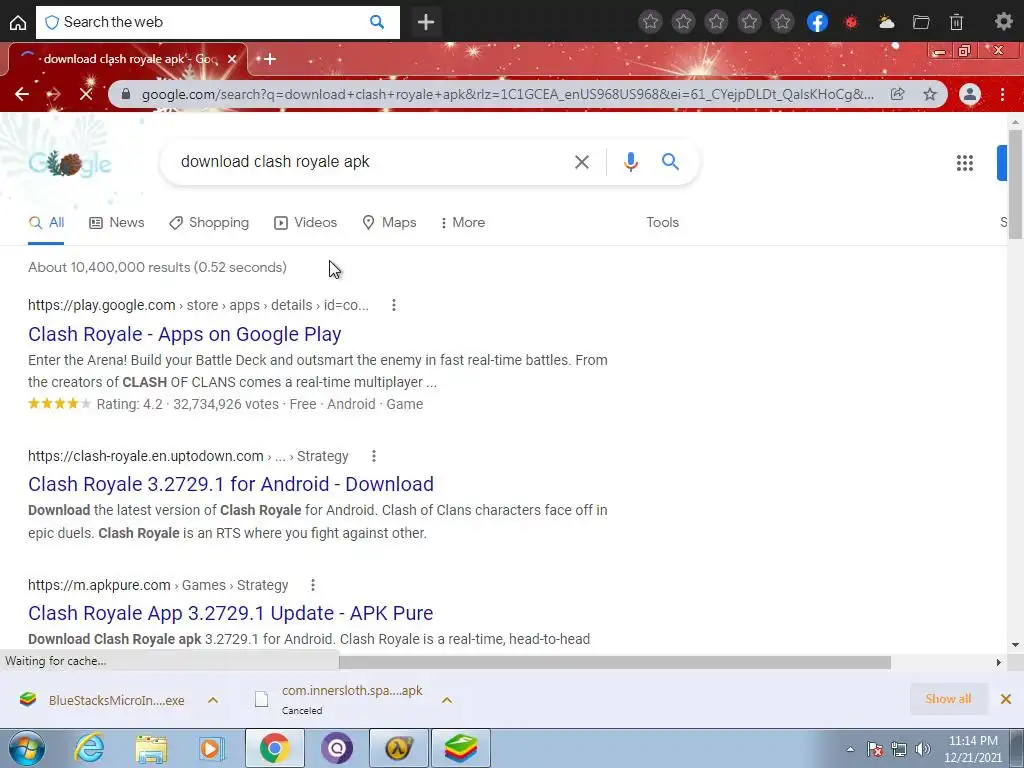This screenshot has height=768, width=1024.
Task: Open 'Clash Royale - Apps on Google Play'
Action: (x=185, y=334)
